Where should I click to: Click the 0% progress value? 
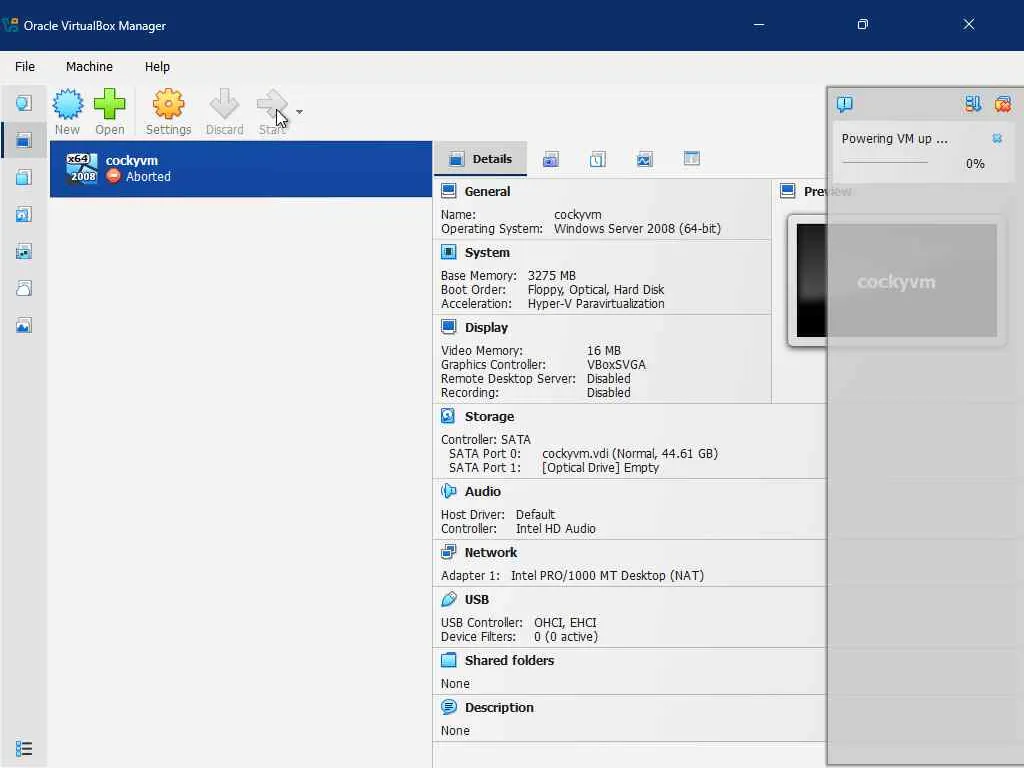click(975, 163)
